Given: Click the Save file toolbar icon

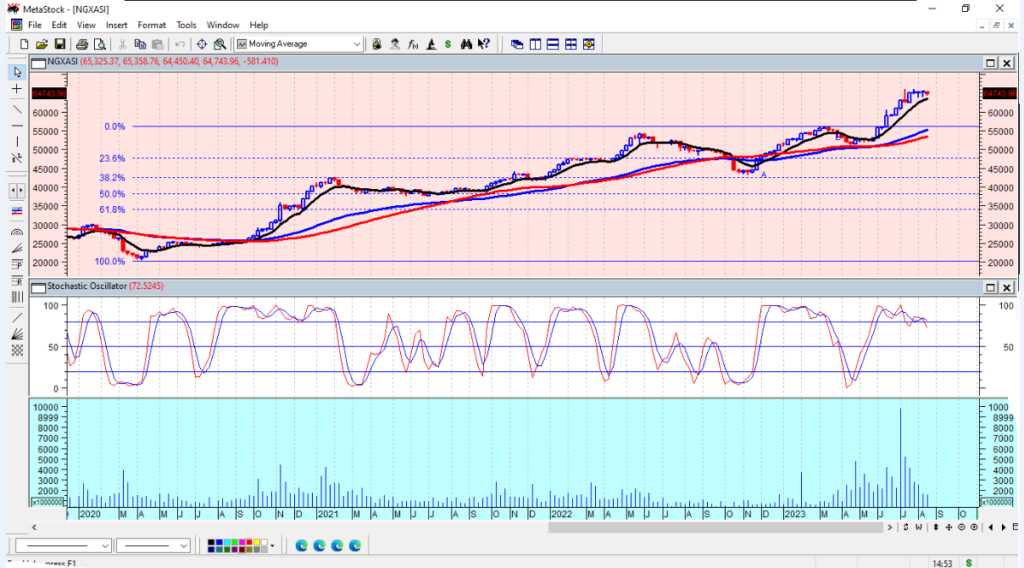Looking at the screenshot, I should (60, 44).
